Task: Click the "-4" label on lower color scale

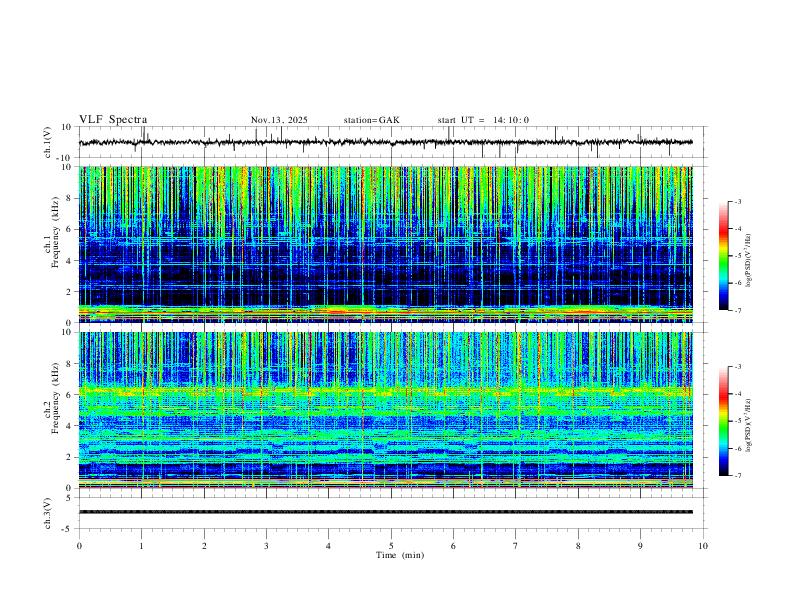Action: point(738,394)
